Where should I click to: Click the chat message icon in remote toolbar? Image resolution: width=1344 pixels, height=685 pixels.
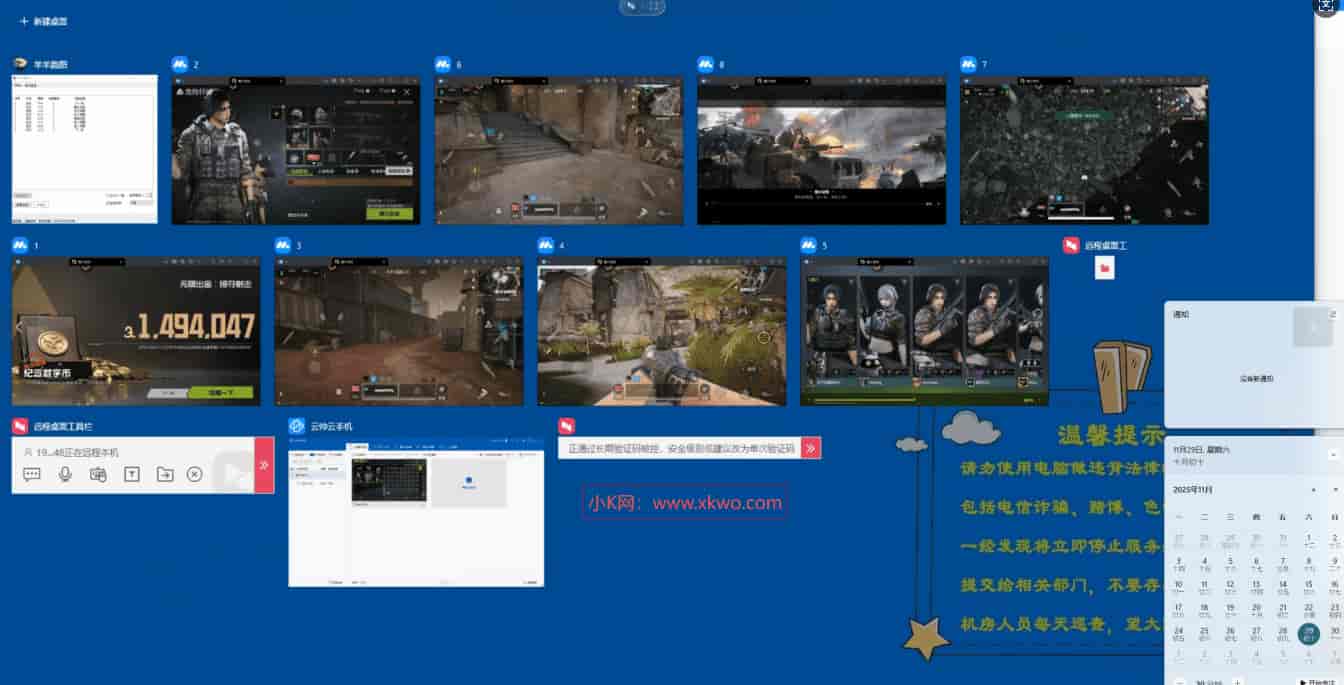click(x=32, y=474)
